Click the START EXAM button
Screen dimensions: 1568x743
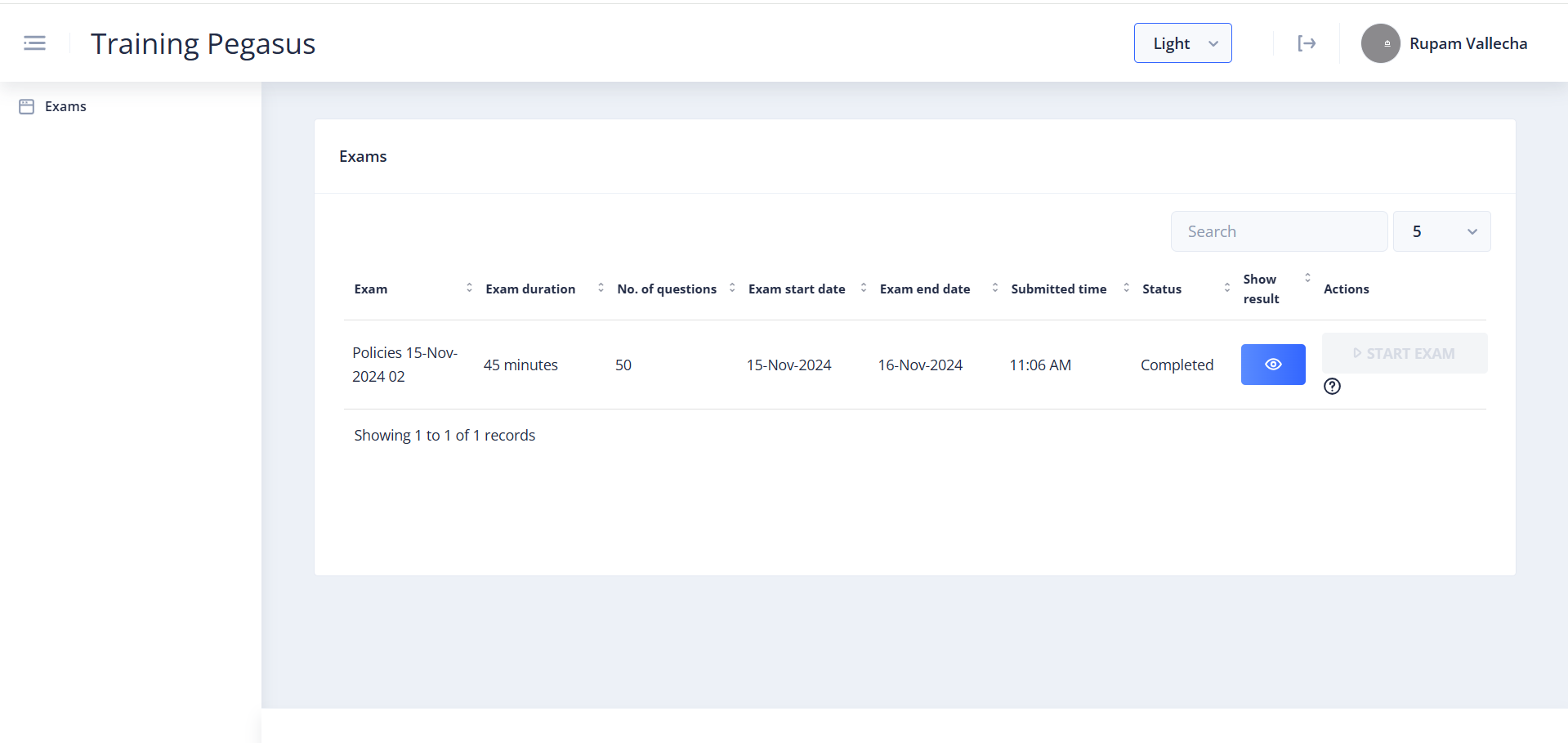(1404, 353)
